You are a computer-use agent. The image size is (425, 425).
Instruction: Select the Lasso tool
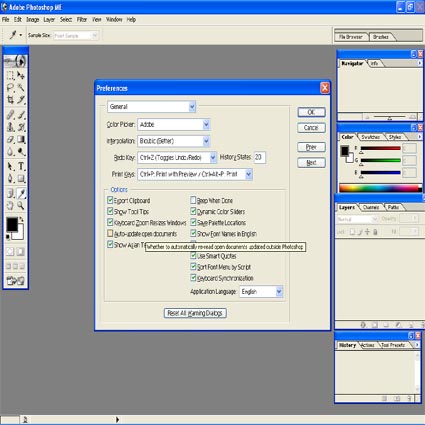coord(10,88)
